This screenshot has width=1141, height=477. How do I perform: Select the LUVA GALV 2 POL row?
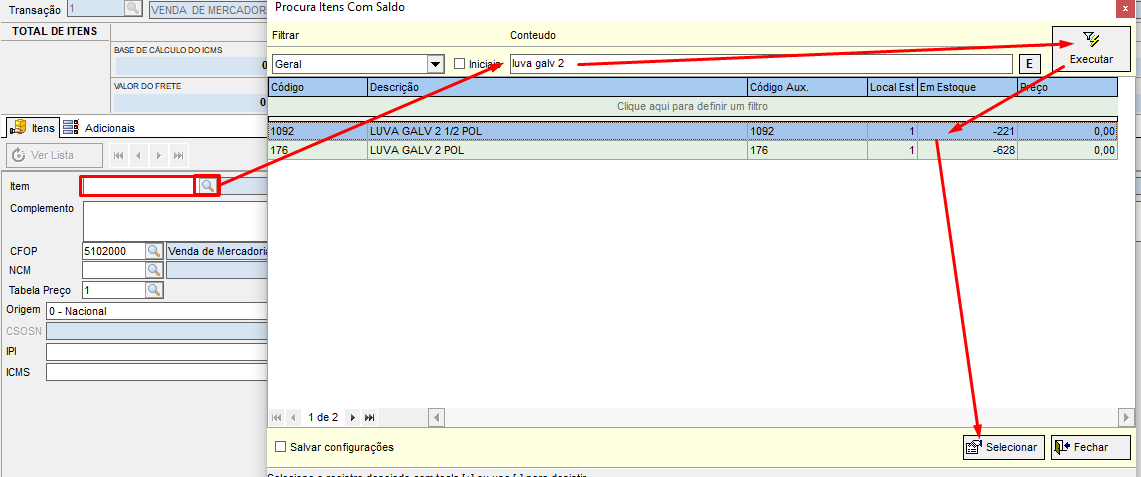[557, 151]
